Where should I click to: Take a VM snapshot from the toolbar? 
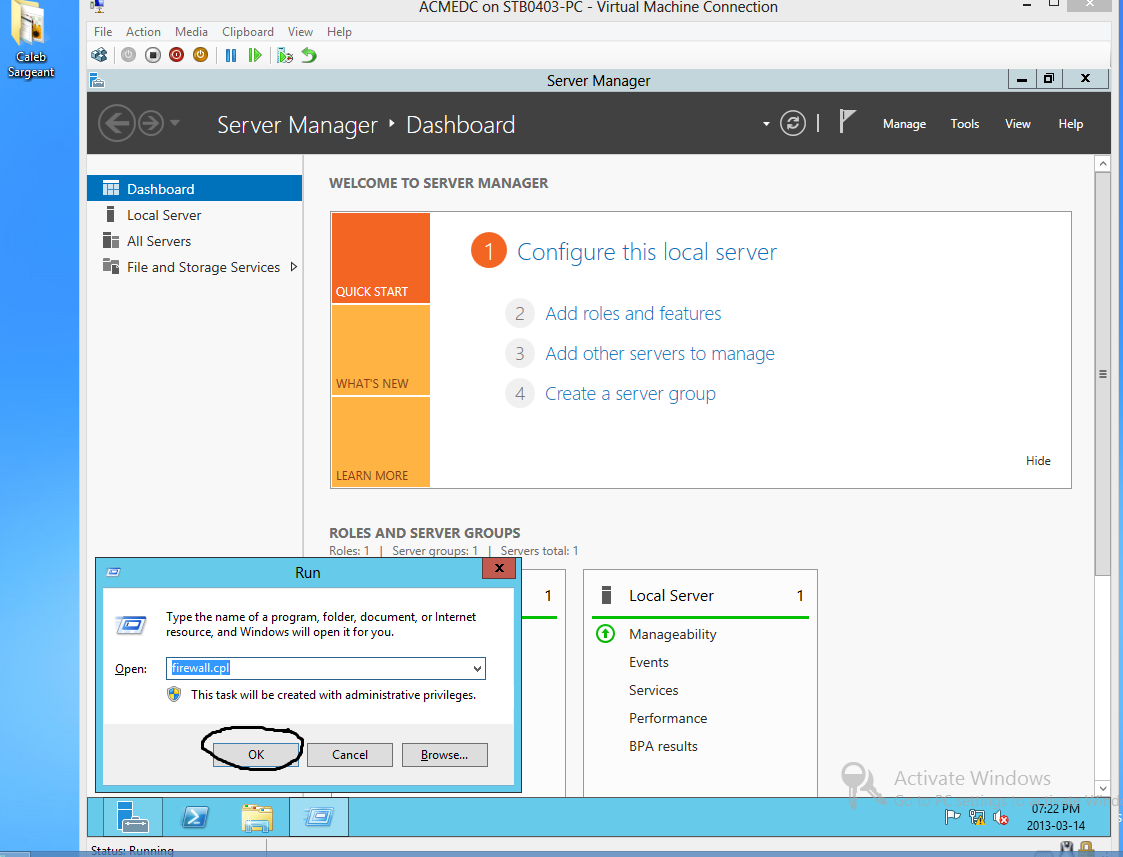point(285,55)
